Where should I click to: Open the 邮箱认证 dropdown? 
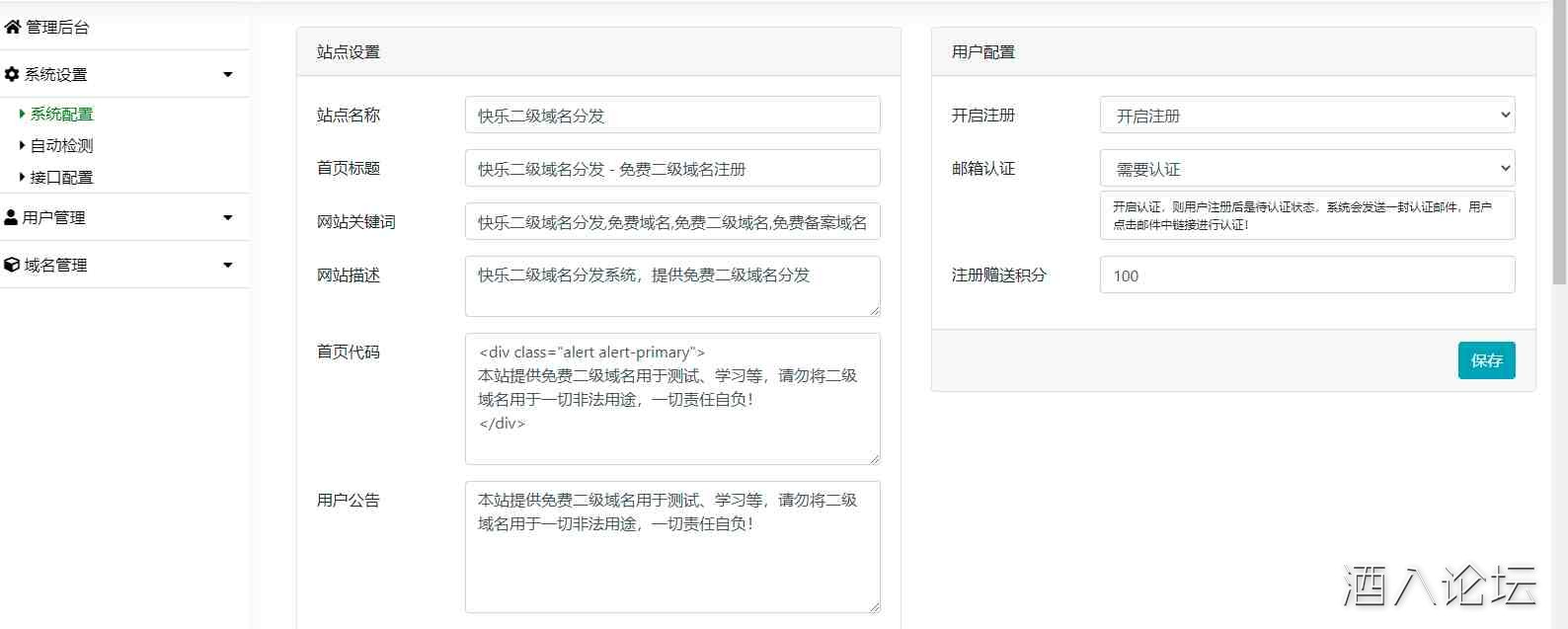[x=1306, y=169]
